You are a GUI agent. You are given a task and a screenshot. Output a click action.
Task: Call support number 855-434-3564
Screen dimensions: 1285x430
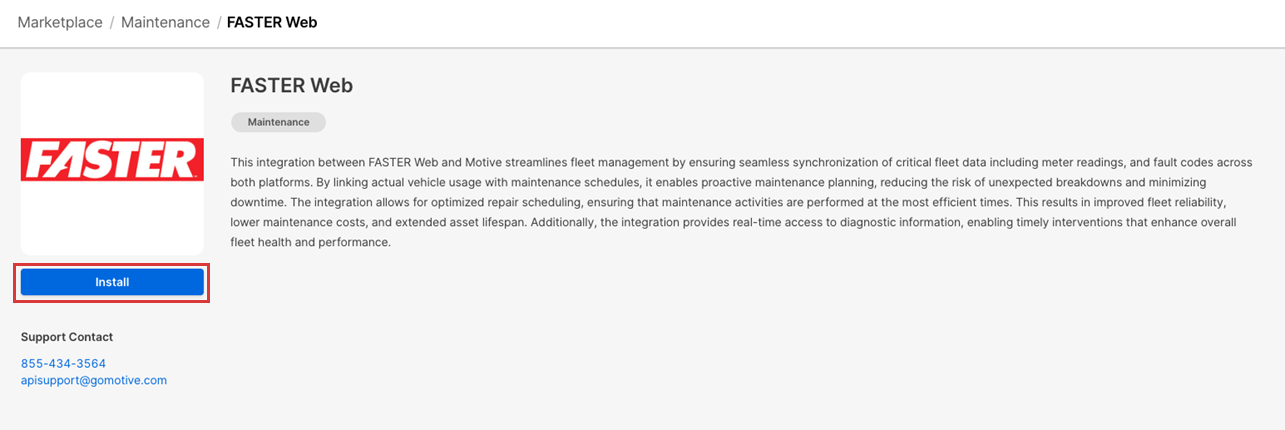point(63,363)
